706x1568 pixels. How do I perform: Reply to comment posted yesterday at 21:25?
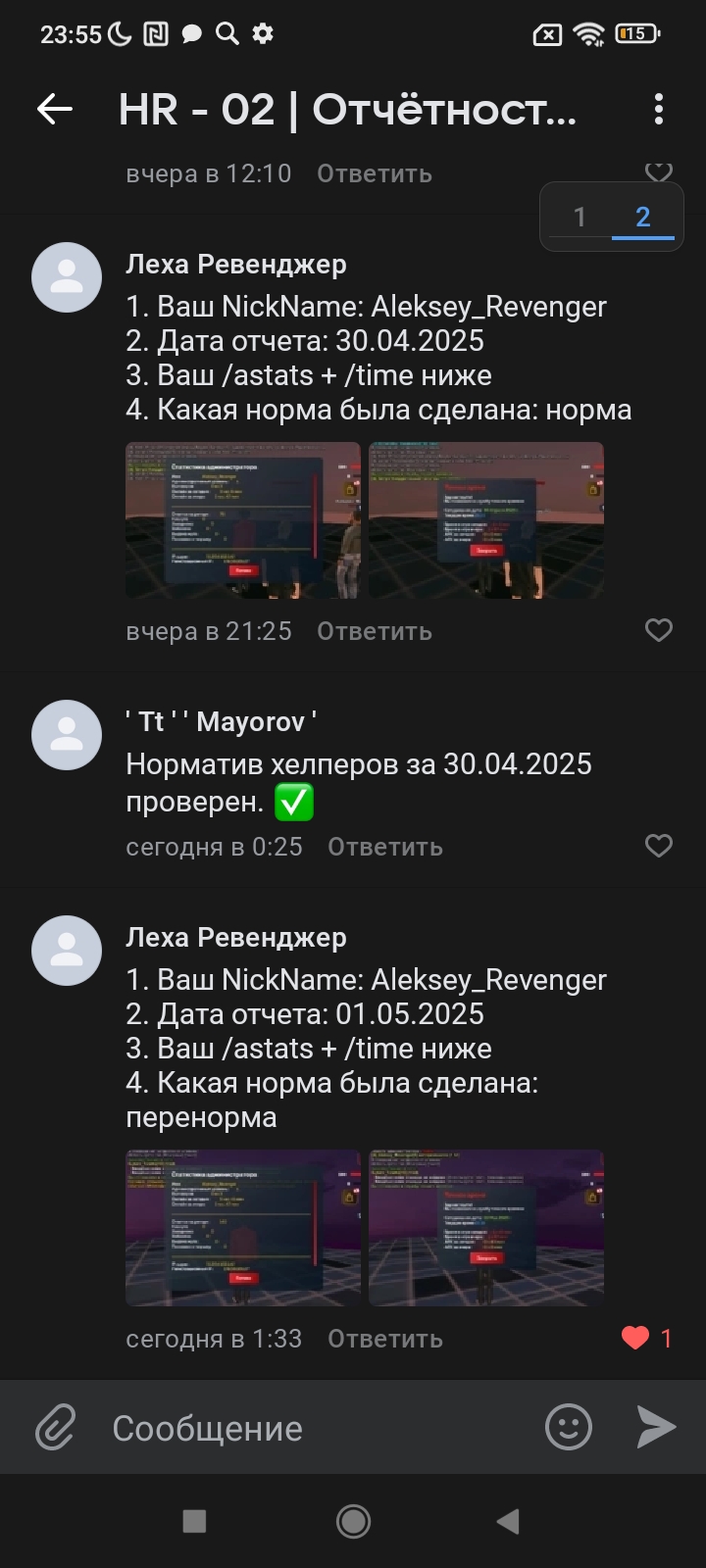click(375, 631)
